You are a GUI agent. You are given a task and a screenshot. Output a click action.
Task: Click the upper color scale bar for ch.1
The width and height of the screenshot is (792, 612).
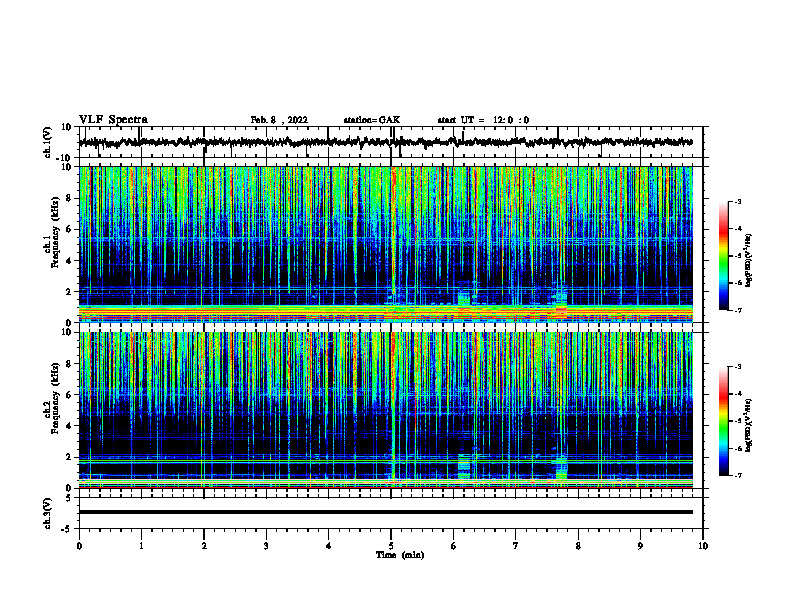coord(724,256)
